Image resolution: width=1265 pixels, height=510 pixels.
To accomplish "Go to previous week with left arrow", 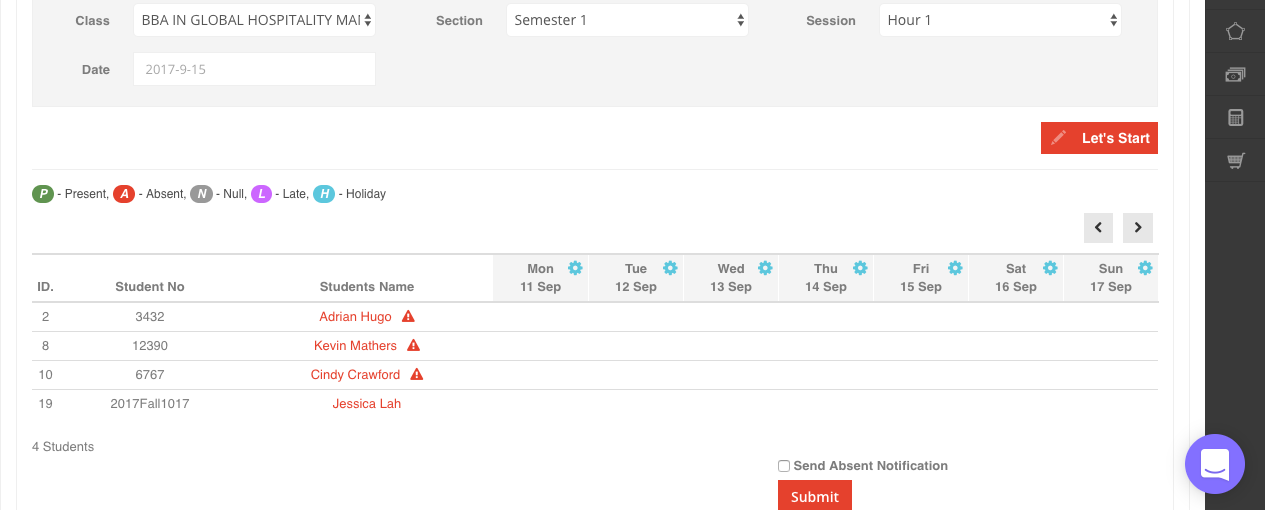I will (1098, 228).
